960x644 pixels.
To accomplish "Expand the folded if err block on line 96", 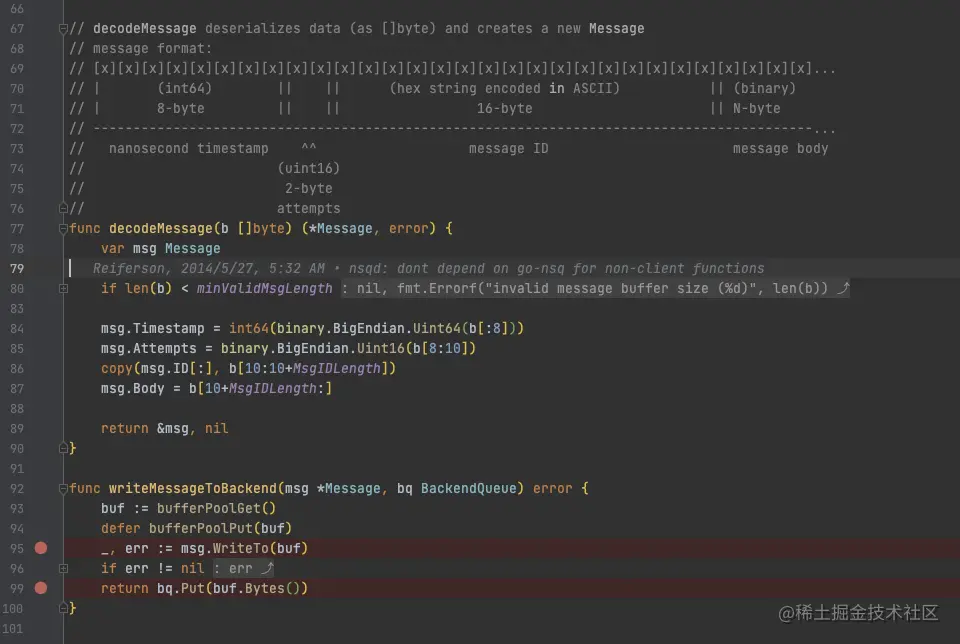I will (x=64, y=568).
